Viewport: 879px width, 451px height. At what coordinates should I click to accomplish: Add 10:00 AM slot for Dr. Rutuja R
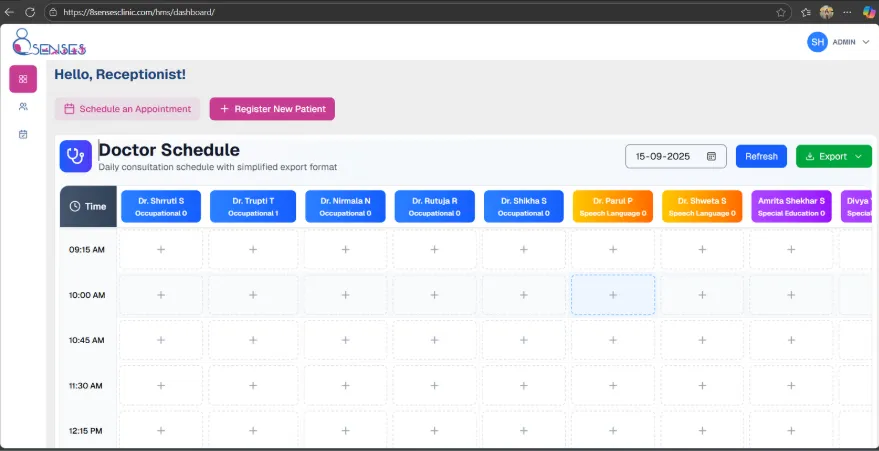pyautogui.click(x=434, y=295)
